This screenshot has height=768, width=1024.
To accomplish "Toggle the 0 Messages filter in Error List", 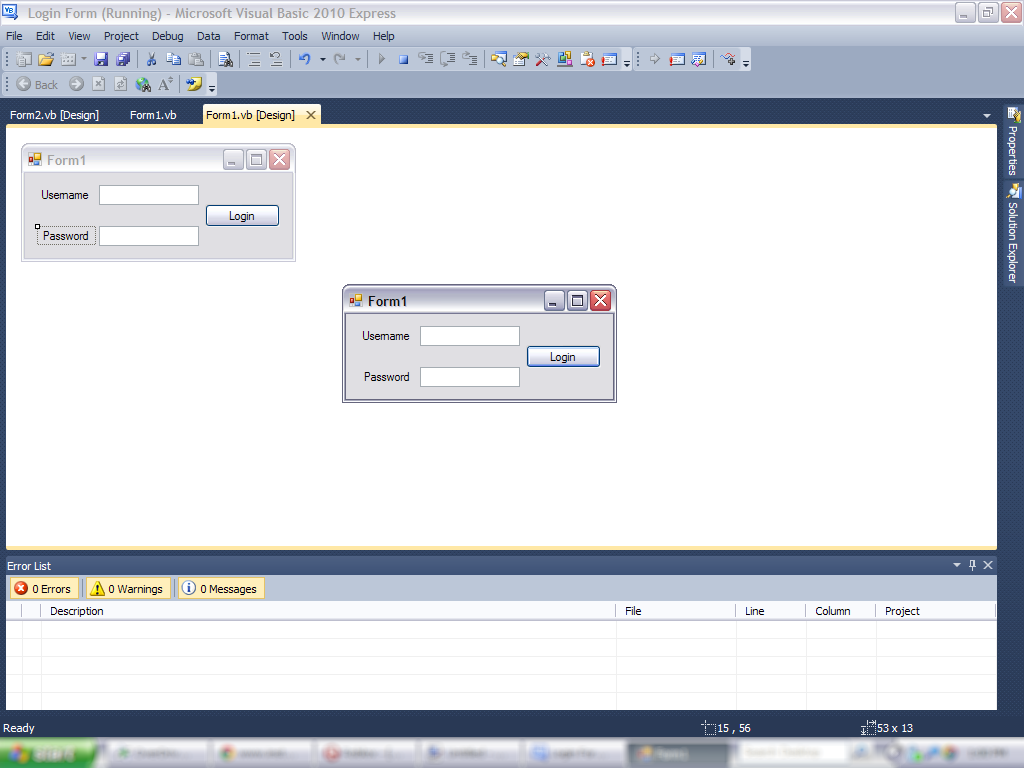I will 220,589.
